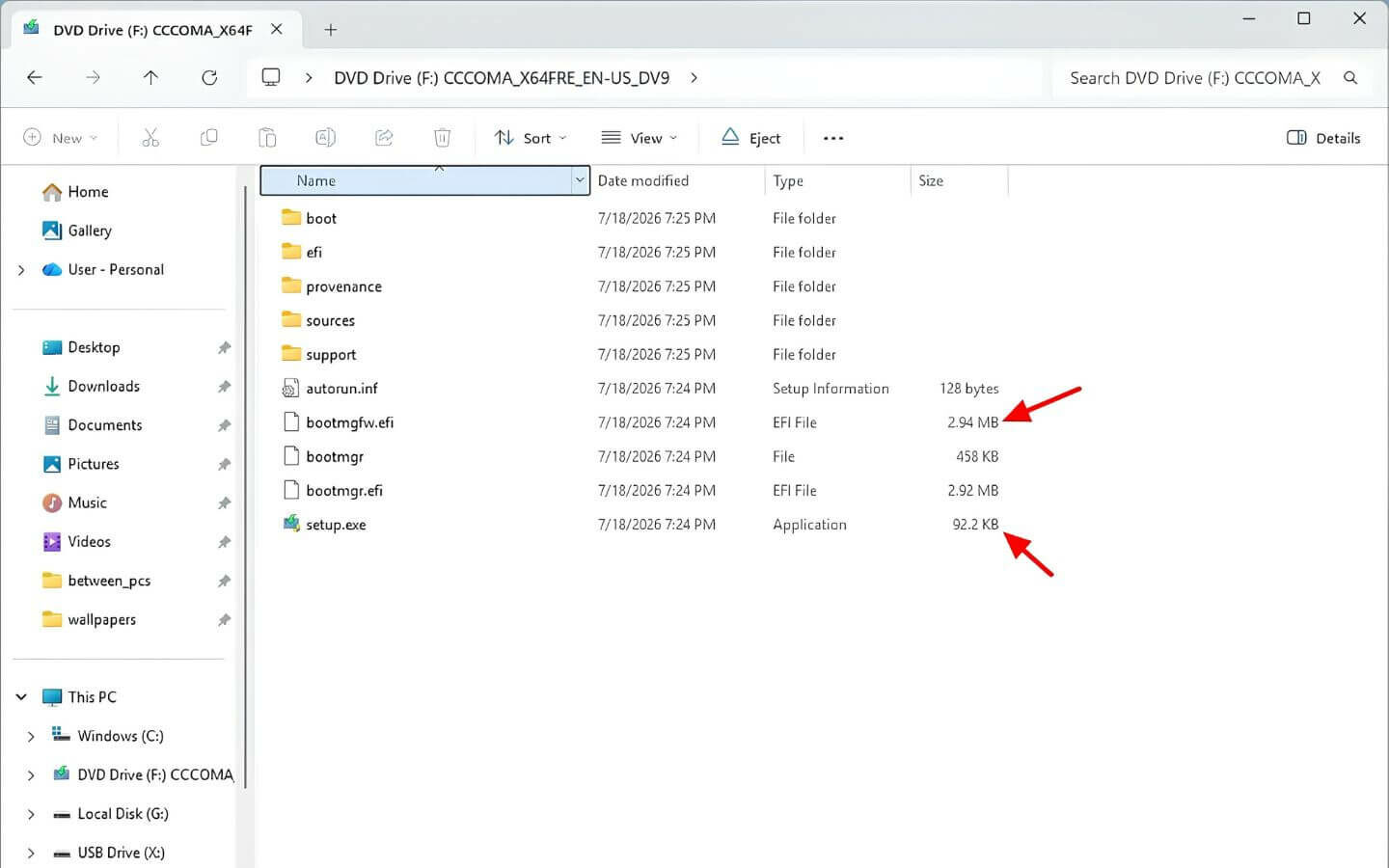
Task: Click the Delete trash can icon
Action: (x=442, y=138)
